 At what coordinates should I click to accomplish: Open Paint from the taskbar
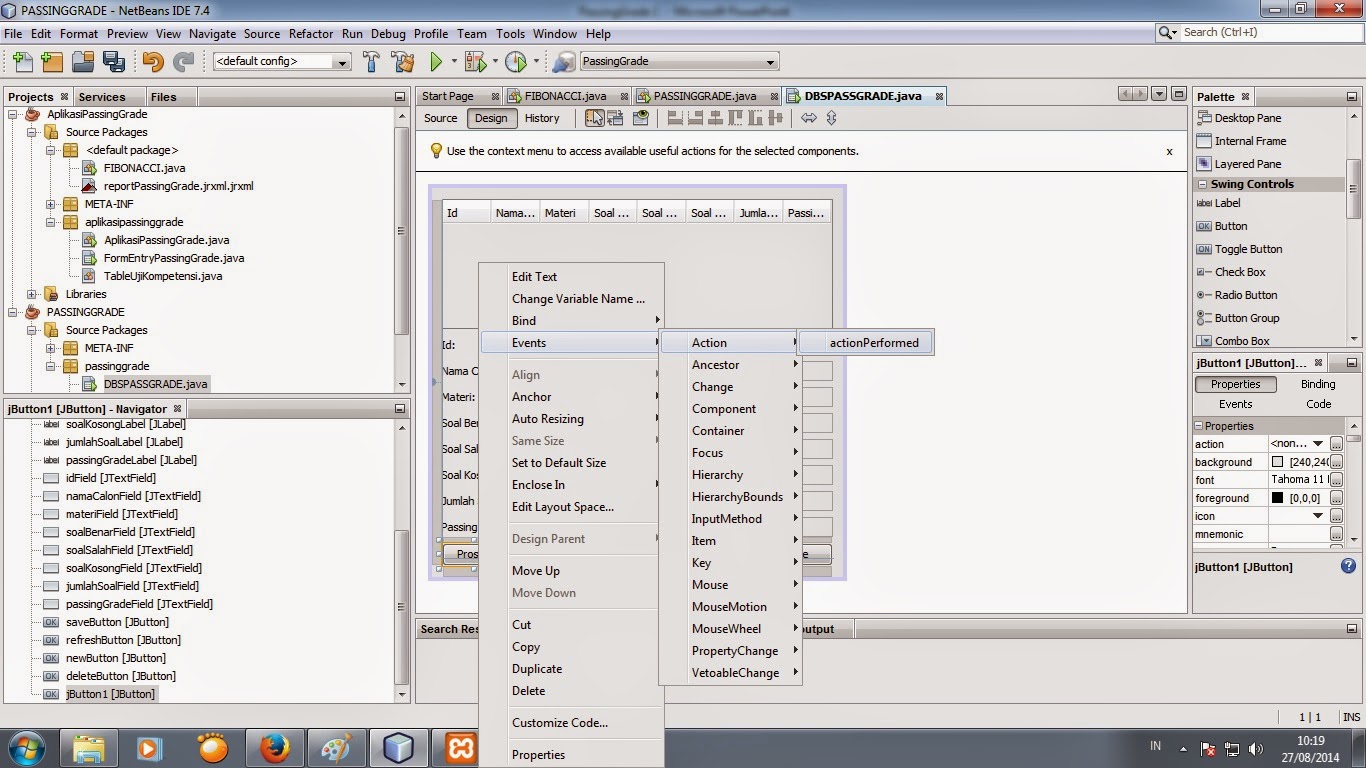(x=336, y=747)
